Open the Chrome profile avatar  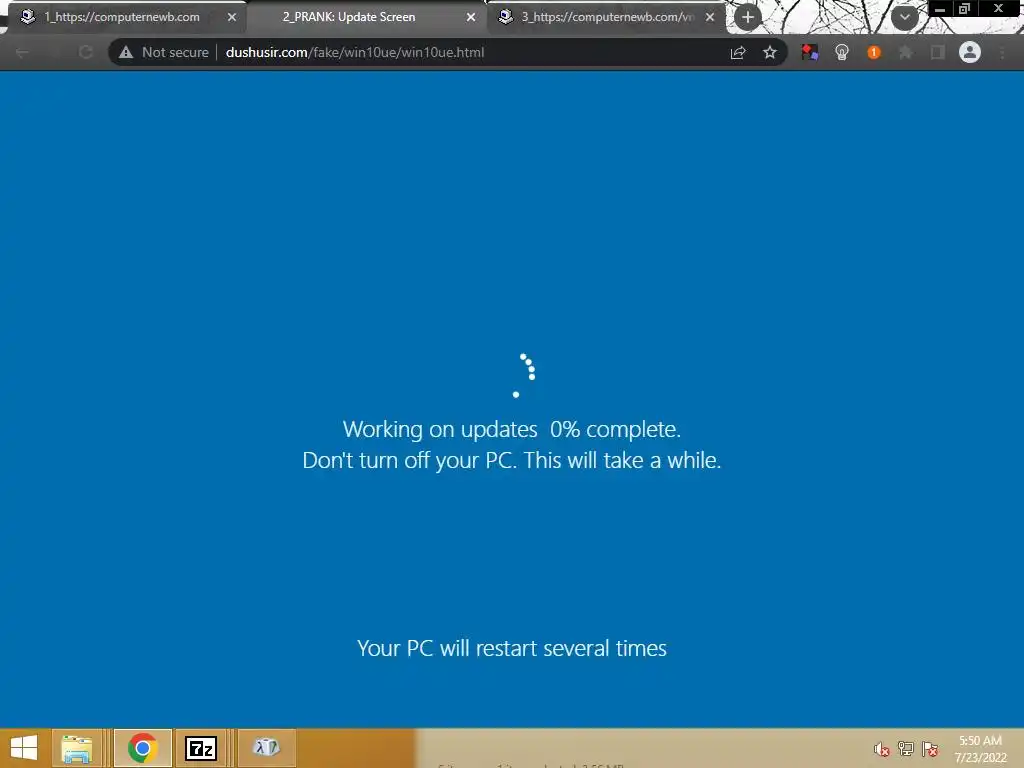point(970,52)
